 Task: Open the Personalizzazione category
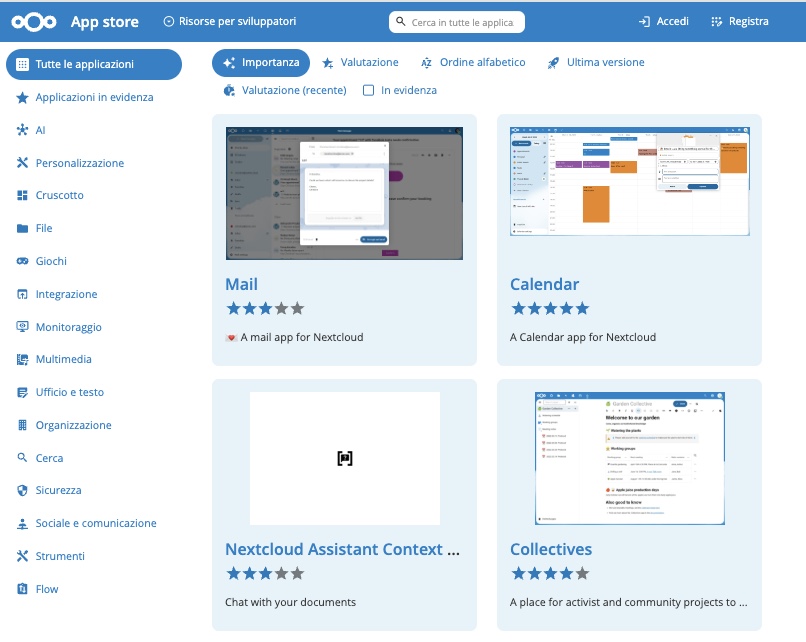point(80,163)
